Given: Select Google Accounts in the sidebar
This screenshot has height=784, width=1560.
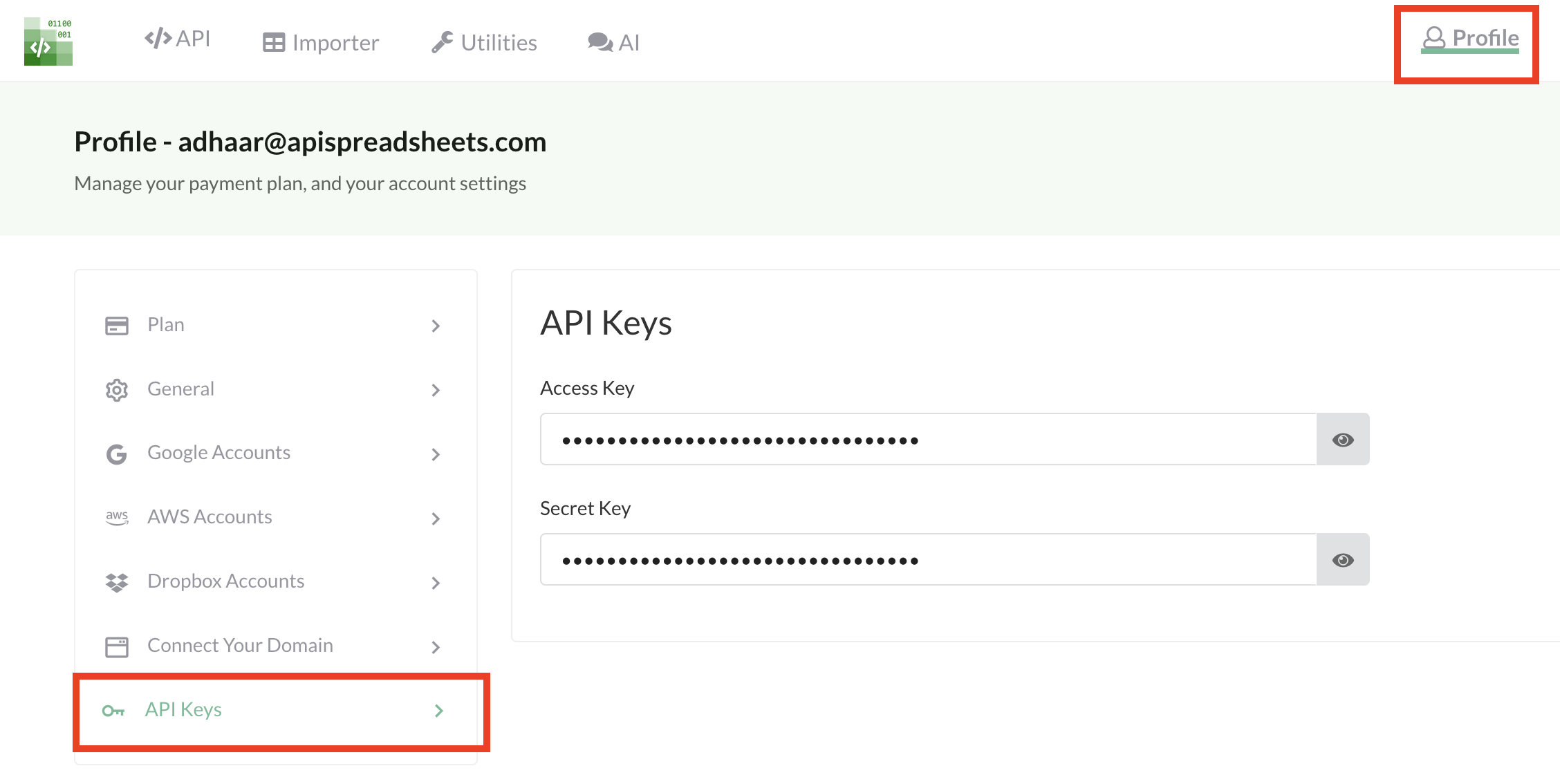Looking at the screenshot, I should pyautogui.click(x=219, y=453).
